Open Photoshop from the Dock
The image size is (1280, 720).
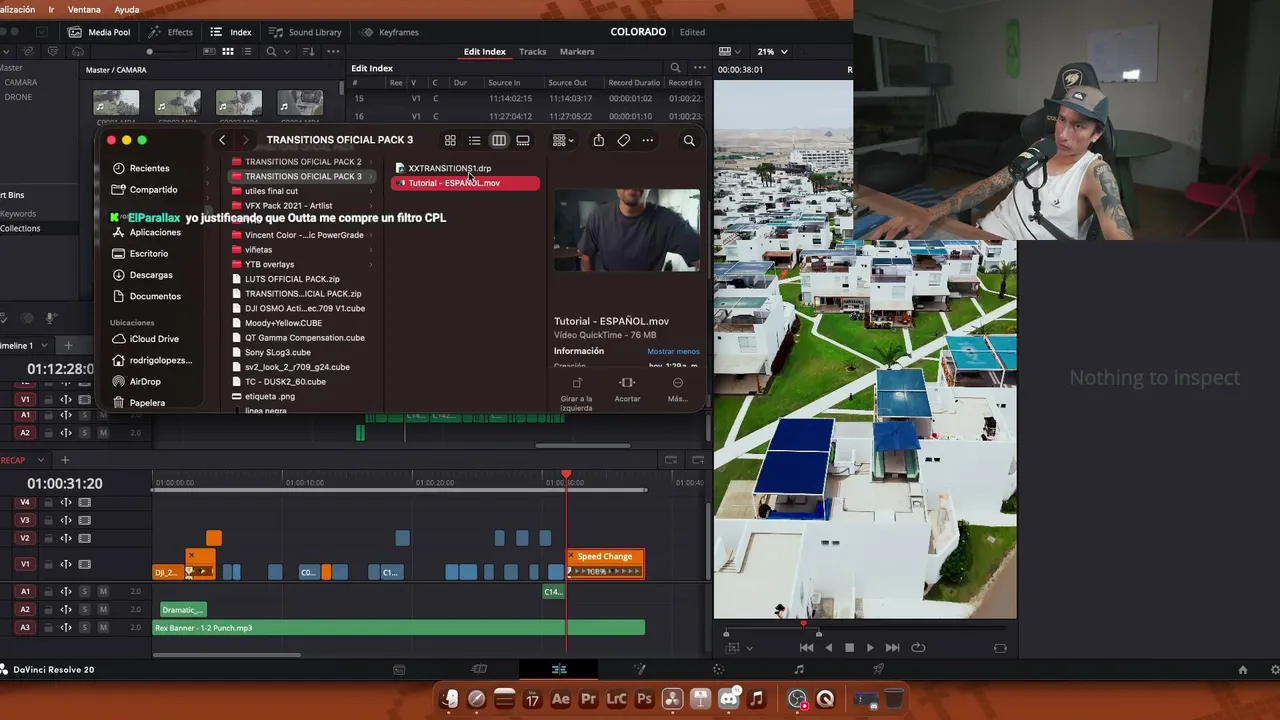[645, 699]
